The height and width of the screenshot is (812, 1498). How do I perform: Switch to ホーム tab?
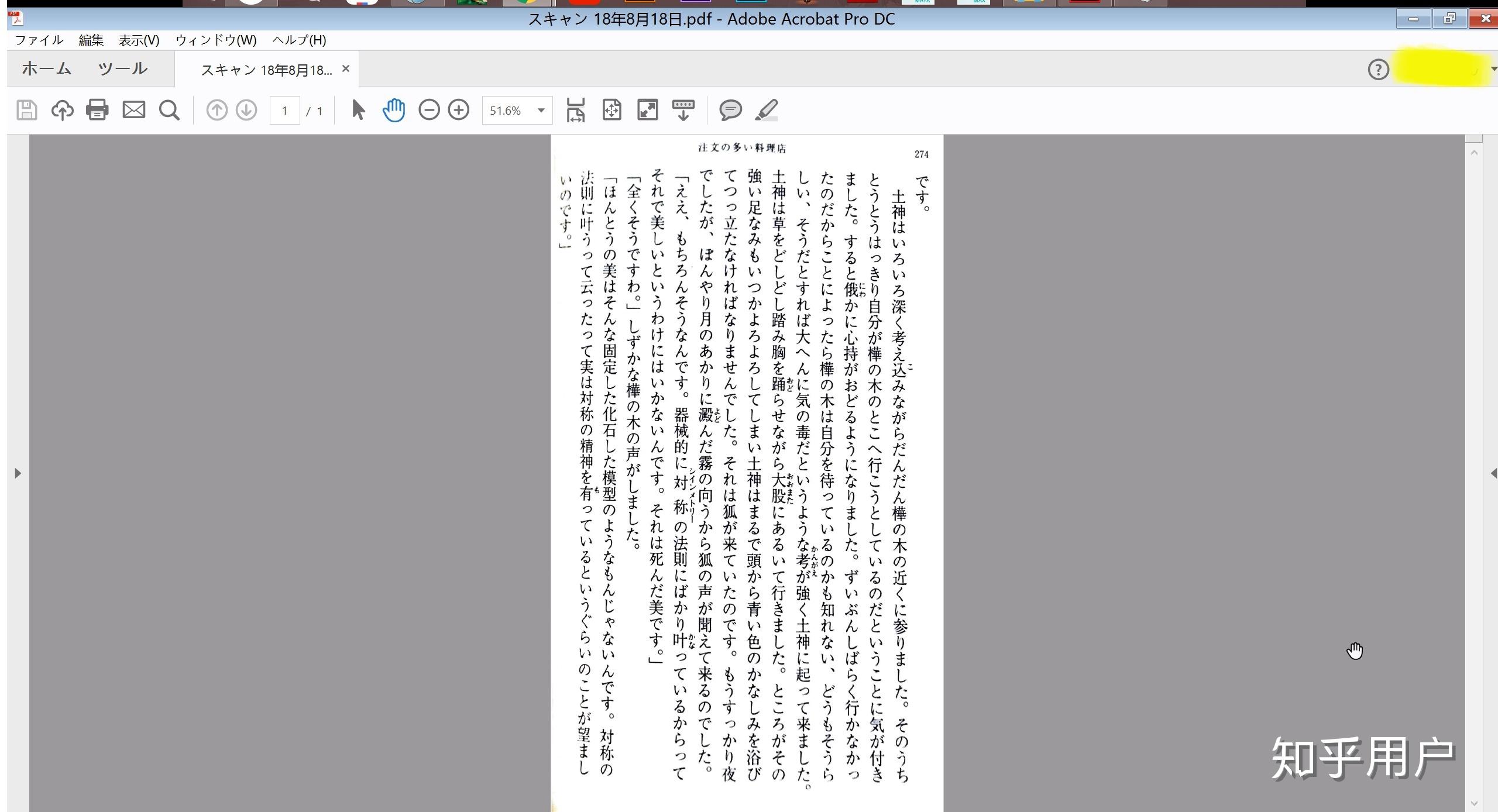tap(46, 68)
